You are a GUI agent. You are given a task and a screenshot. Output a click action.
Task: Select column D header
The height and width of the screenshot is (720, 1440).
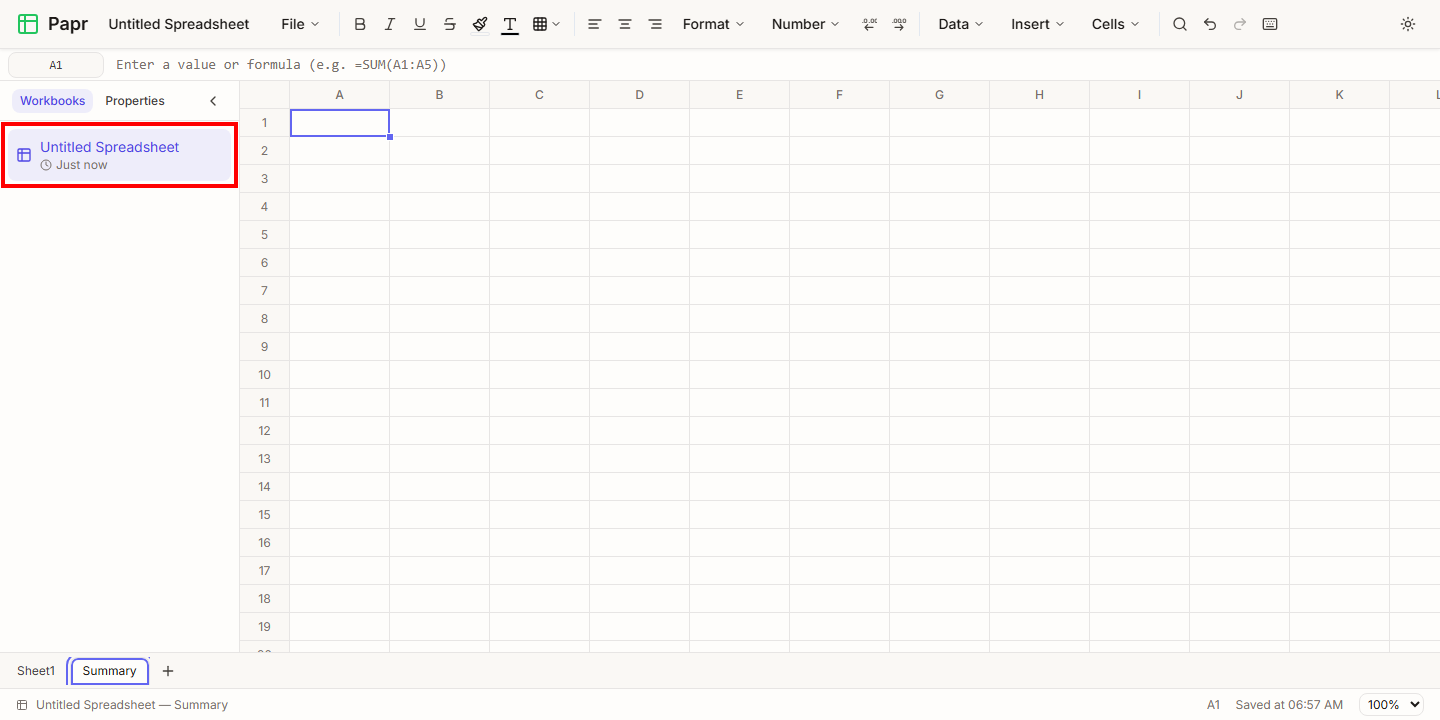tap(639, 95)
